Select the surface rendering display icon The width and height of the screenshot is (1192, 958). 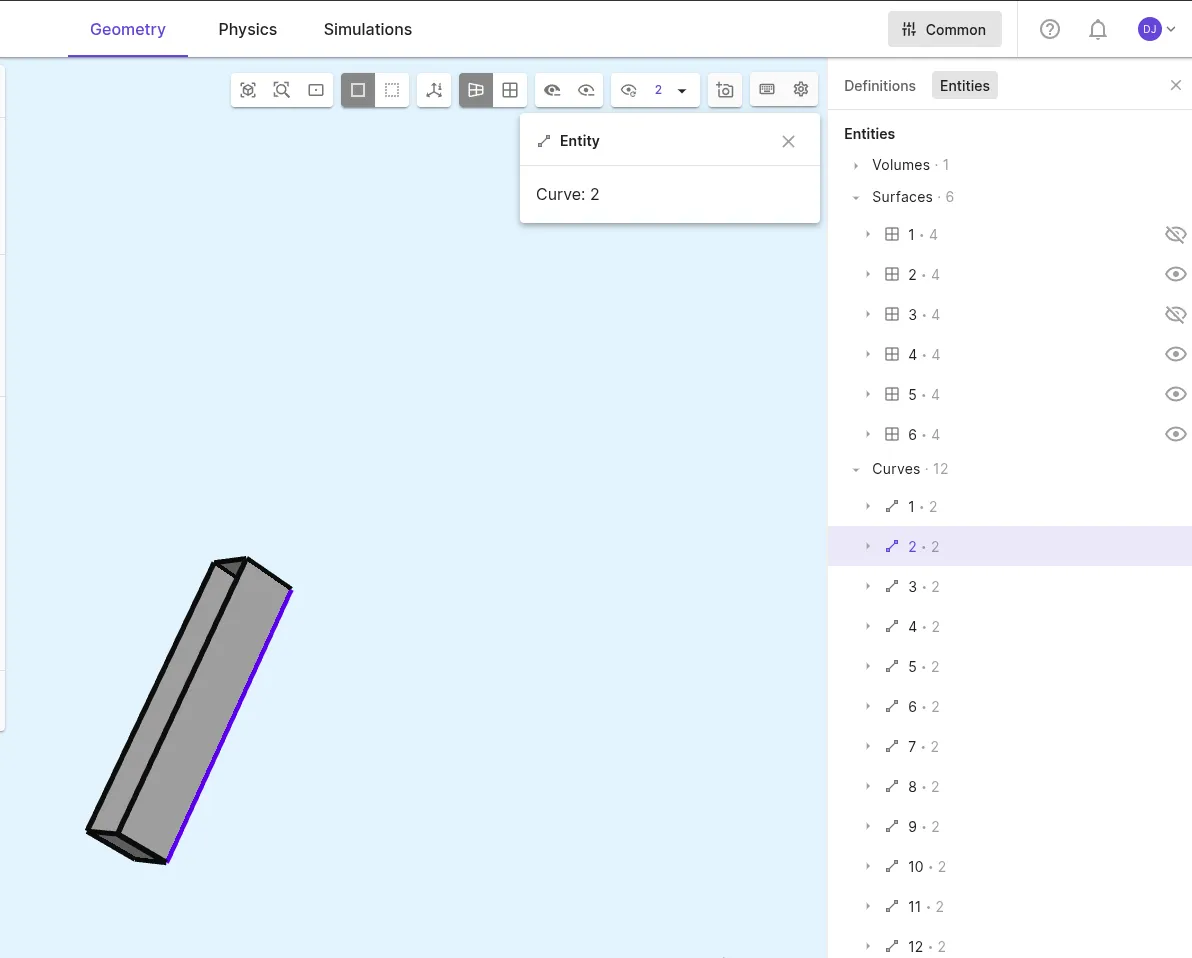(x=476, y=90)
